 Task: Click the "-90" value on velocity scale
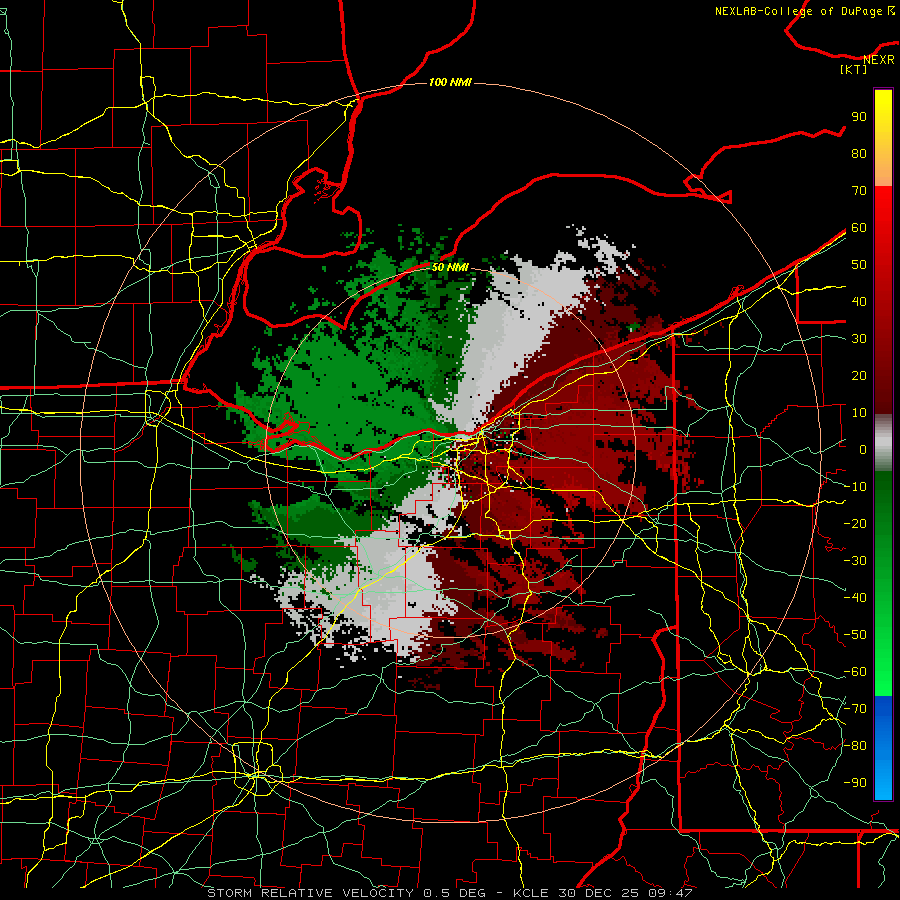(855, 783)
